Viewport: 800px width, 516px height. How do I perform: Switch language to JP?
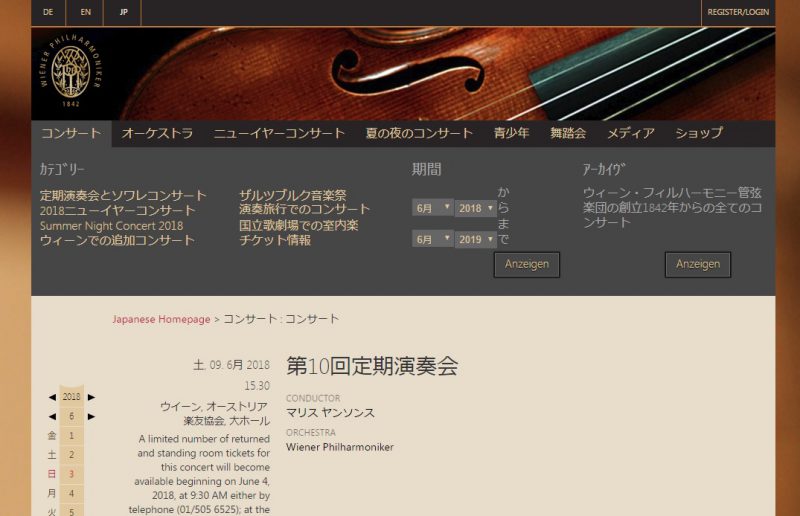coord(123,12)
